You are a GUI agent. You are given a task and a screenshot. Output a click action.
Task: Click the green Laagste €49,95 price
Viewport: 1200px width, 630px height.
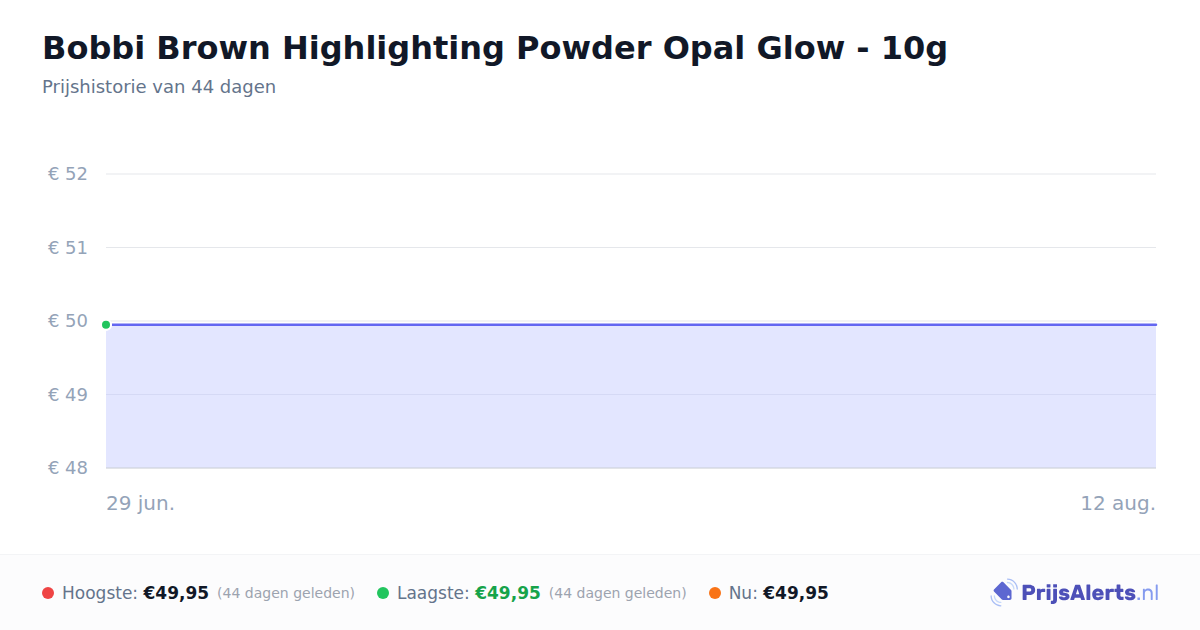point(508,593)
